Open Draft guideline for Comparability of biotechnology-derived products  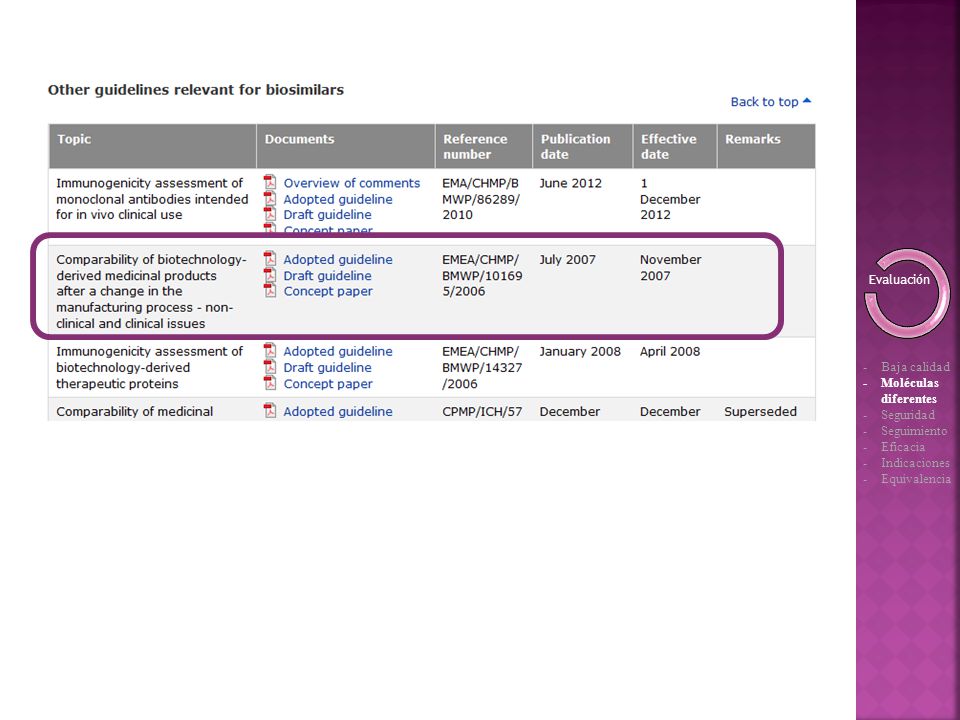pyautogui.click(x=328, y=276)
